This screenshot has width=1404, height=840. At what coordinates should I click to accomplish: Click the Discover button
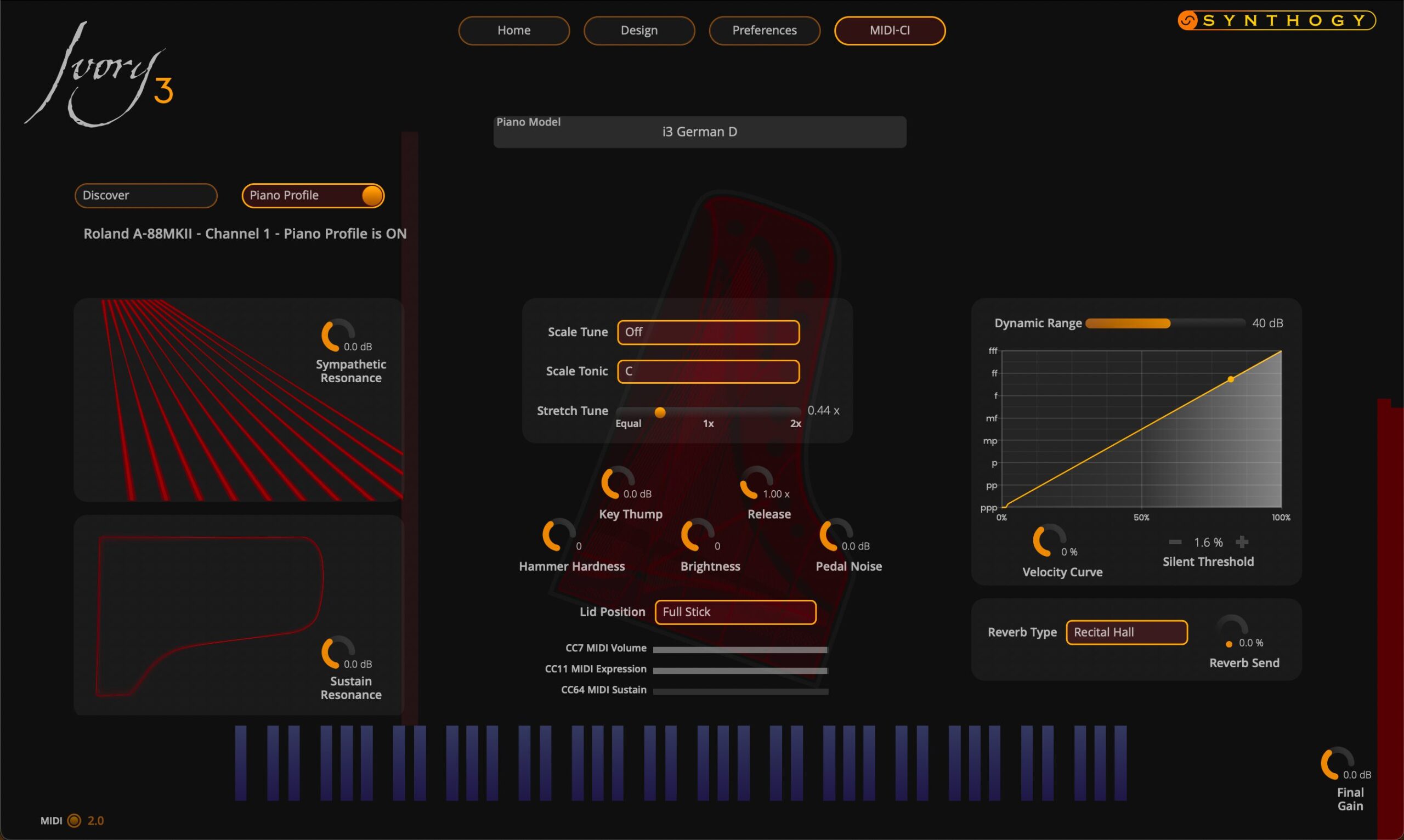pos(146,195)
